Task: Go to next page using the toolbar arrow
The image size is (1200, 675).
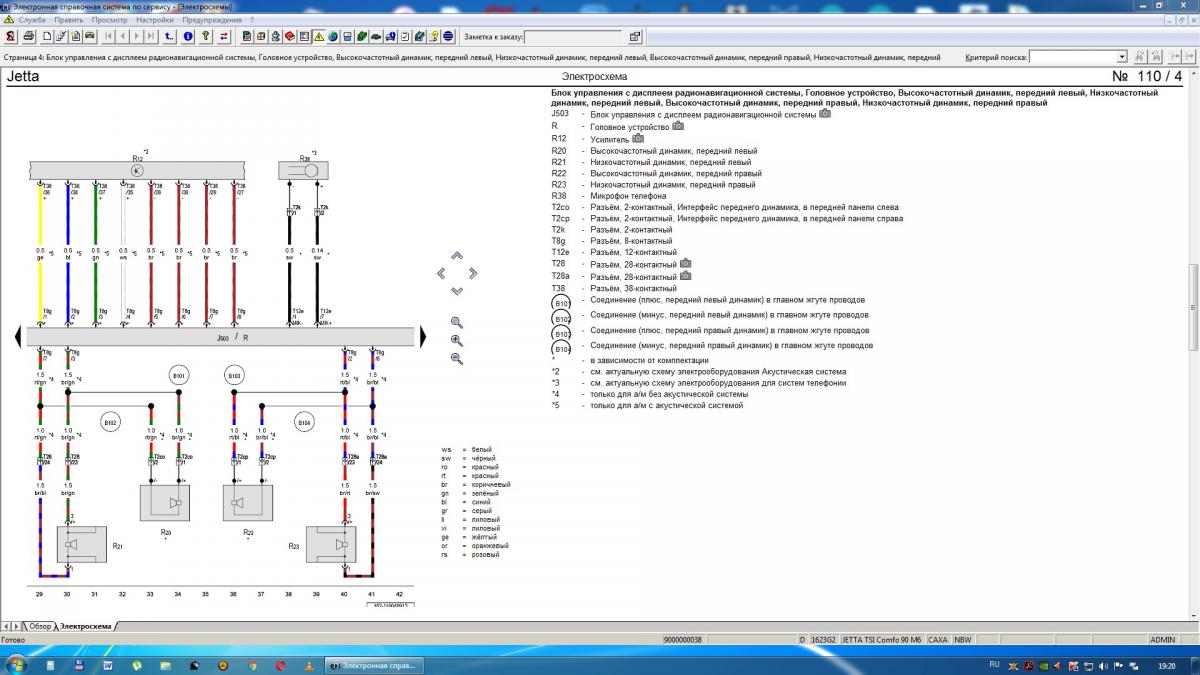Action: pyautogui.click(x=136, y=37)
